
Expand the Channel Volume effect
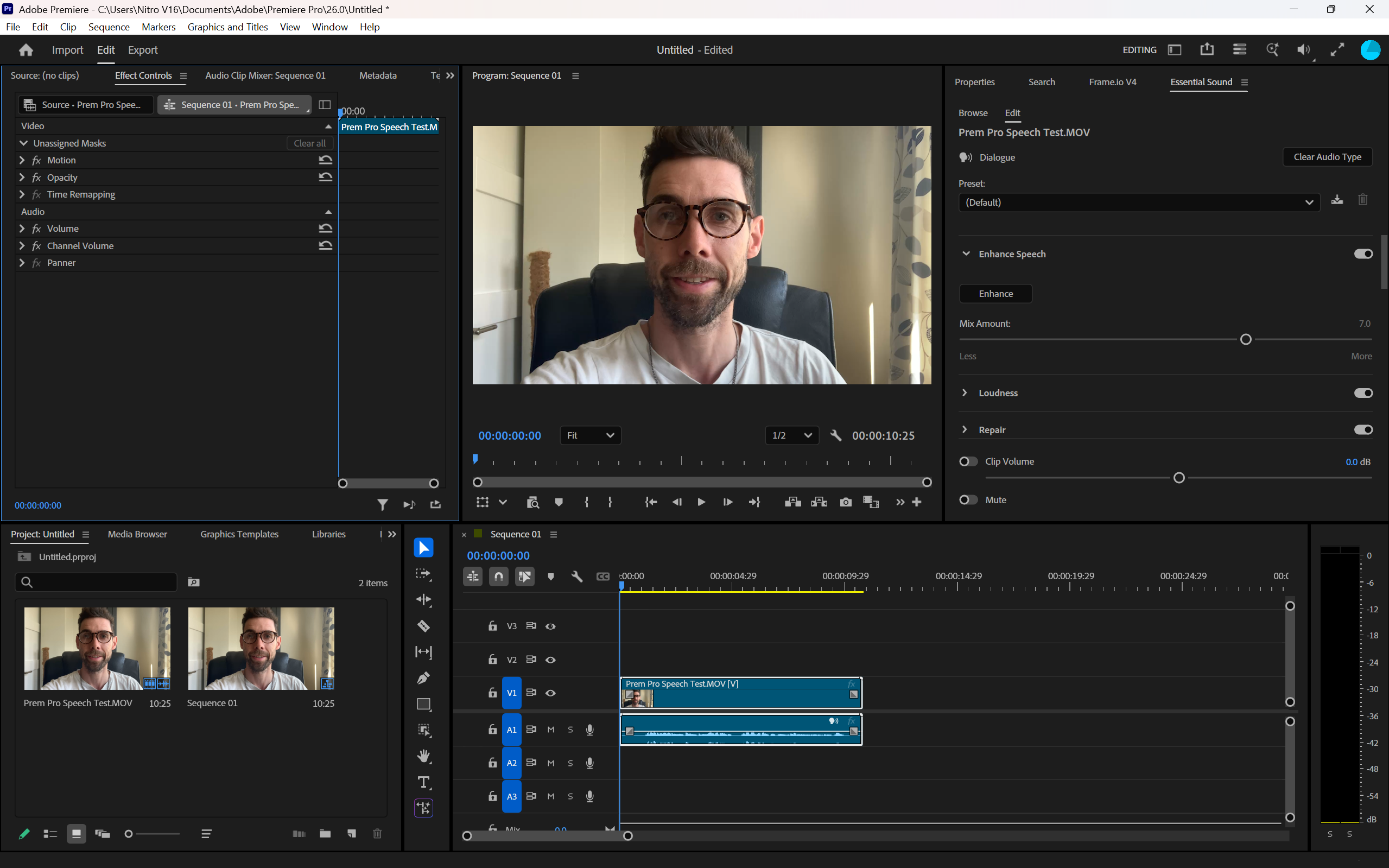tap(22, 246)
